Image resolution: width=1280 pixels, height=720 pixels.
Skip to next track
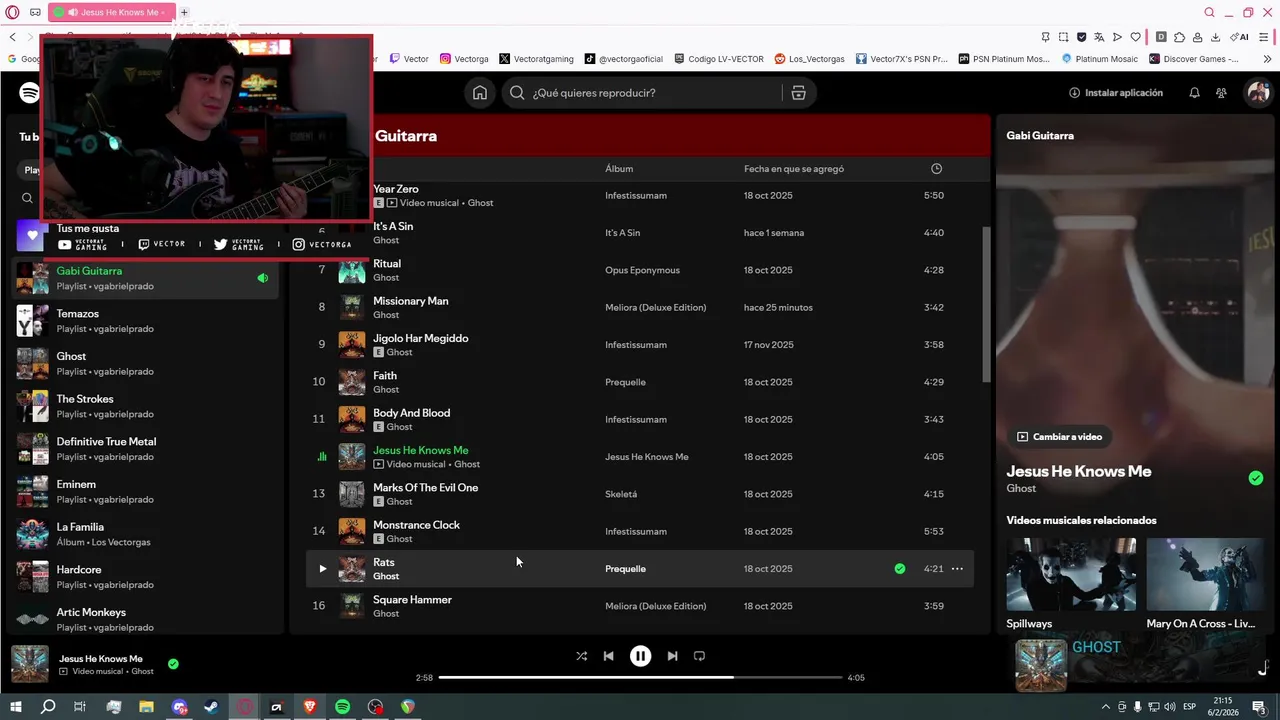point(672,656)
